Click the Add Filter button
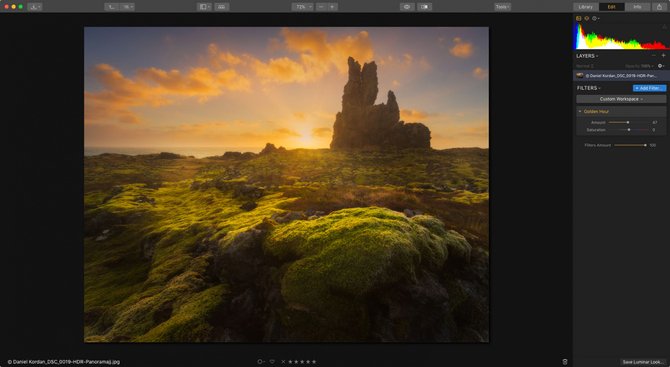This screenshot has height=367, width=670. [649, 88]
